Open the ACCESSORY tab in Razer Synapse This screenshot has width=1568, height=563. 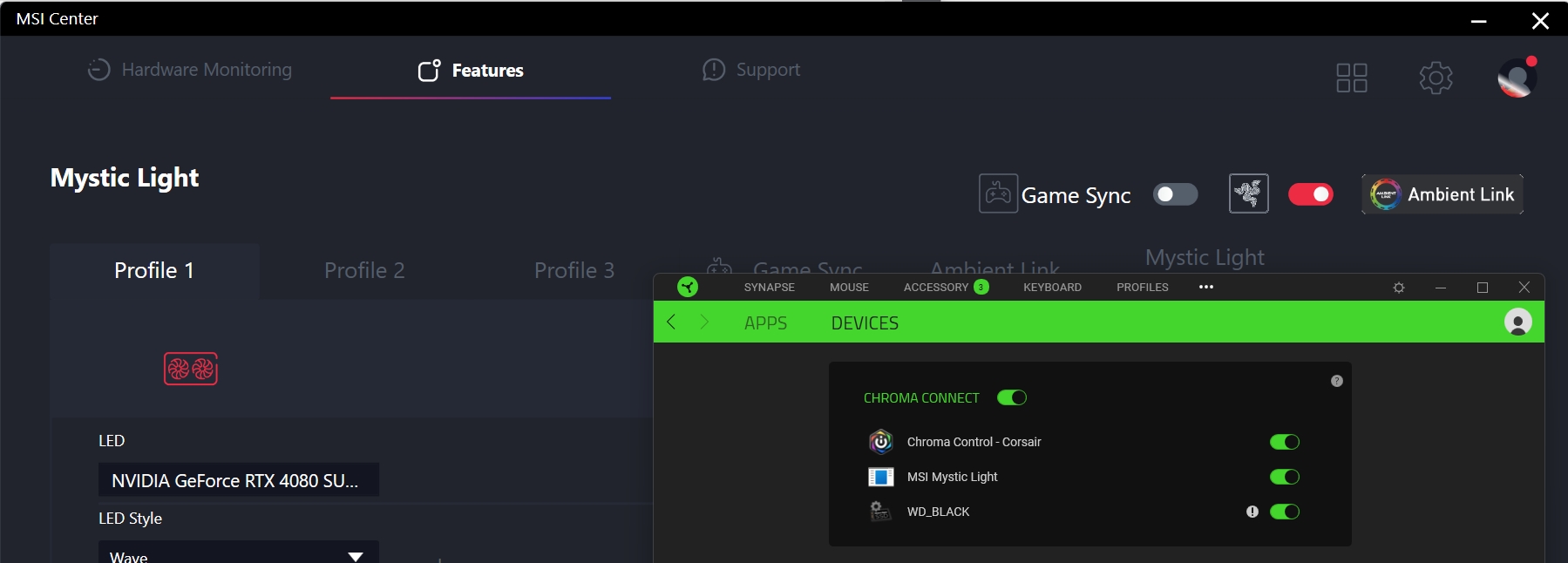(x=946, y=288)
